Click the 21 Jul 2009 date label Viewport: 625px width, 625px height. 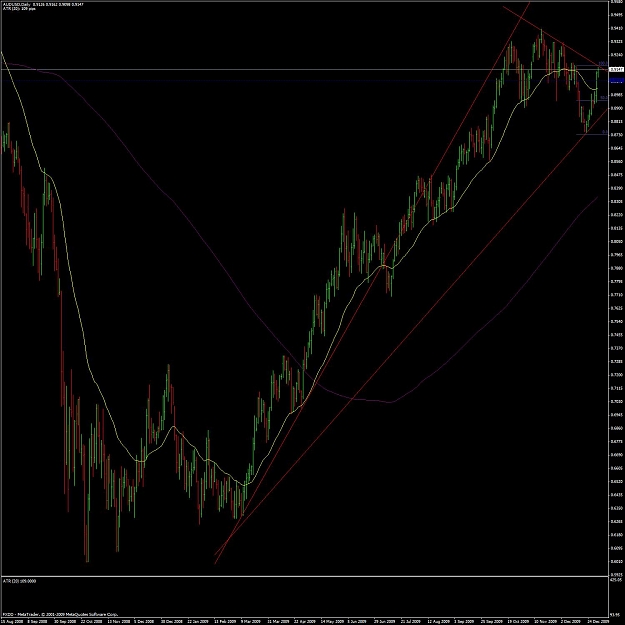click(411, 621)
